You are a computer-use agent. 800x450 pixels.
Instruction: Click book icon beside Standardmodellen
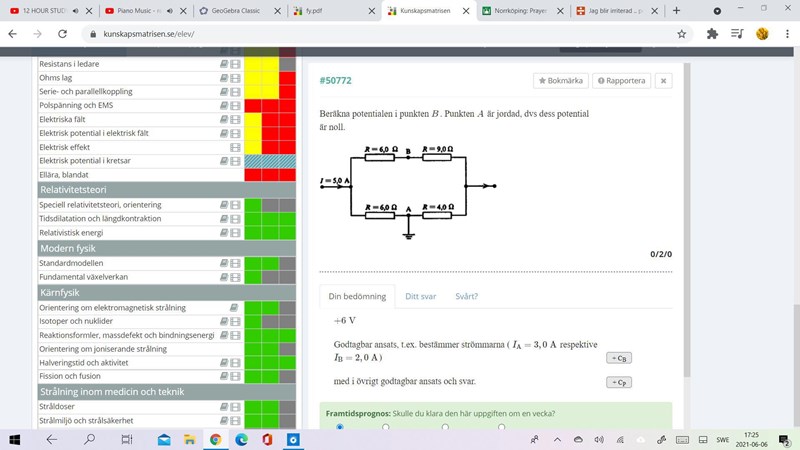(x=225, y=264)
